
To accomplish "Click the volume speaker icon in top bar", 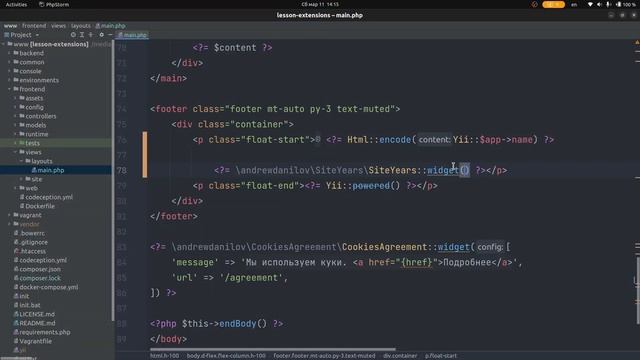I will click(x=599, y=4).
